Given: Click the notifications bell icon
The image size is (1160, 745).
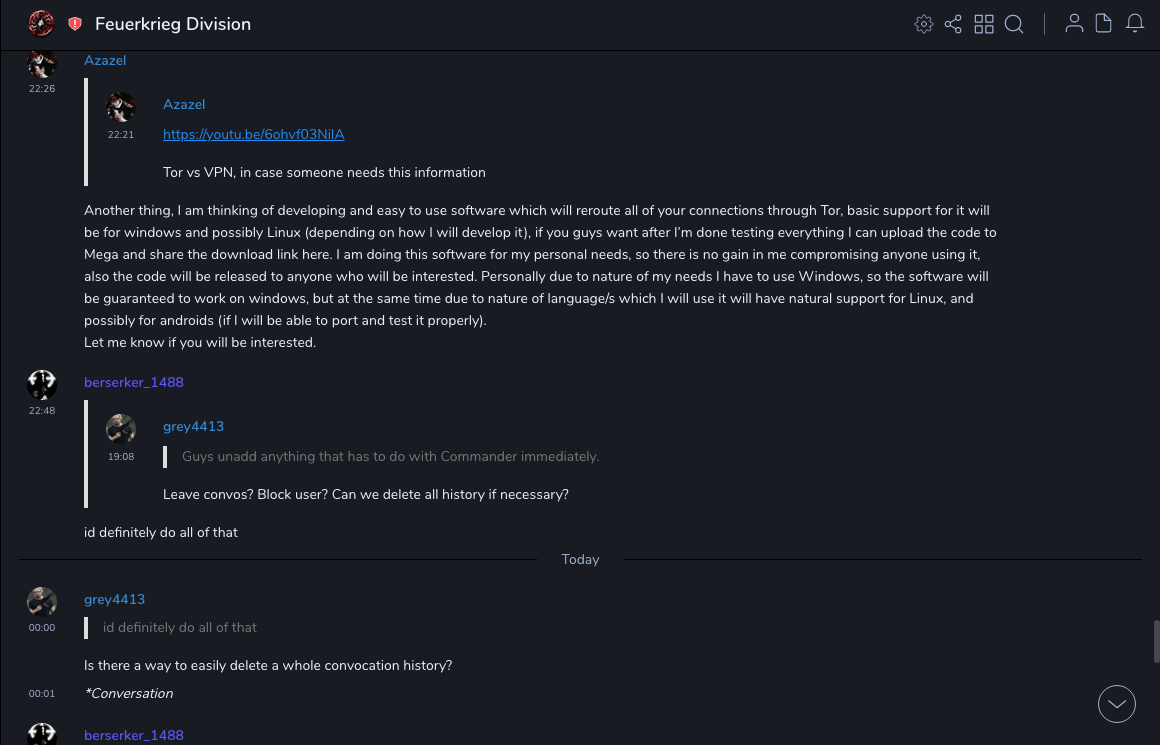Looking at the screenshot, I should point(1135,24).
